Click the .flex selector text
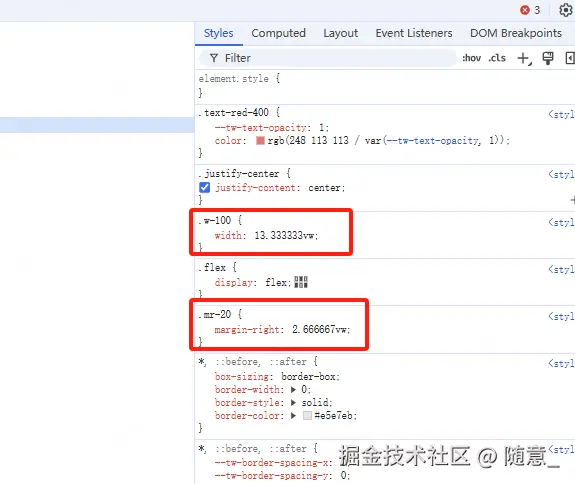This screenshot has height=484, width=575. click(x=212, y=267)
